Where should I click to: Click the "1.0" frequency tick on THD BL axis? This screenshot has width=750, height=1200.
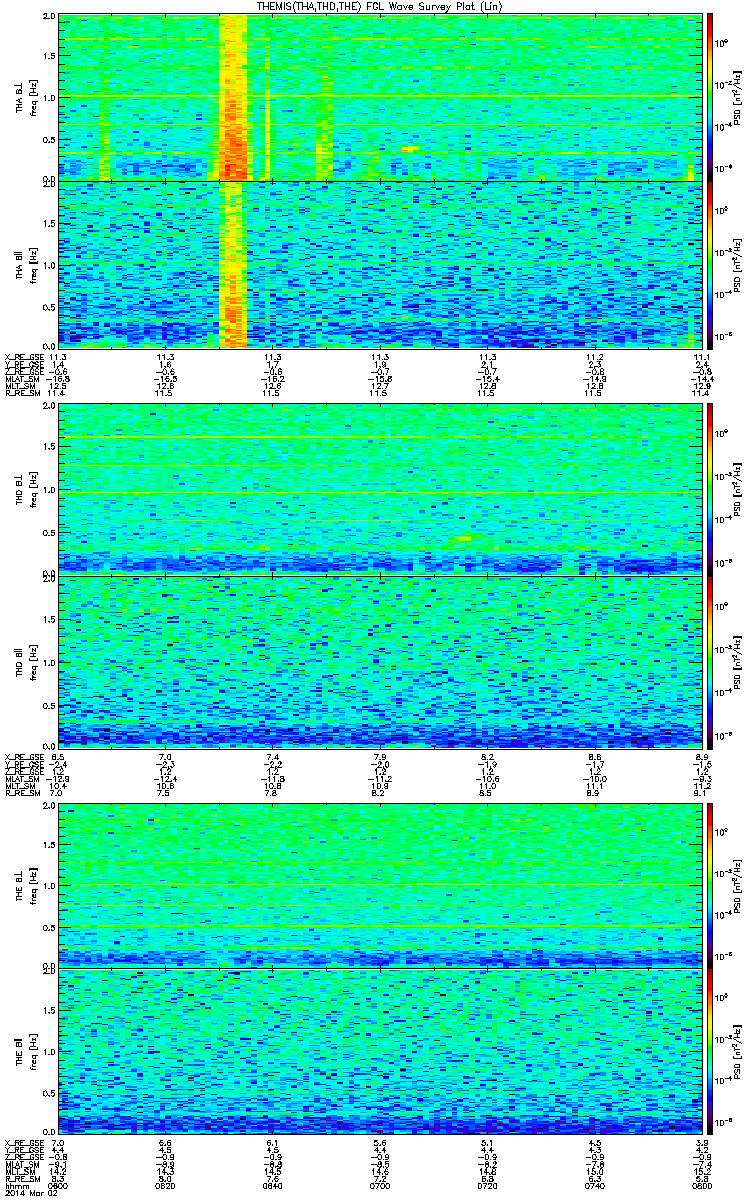(x=50, y=490)
